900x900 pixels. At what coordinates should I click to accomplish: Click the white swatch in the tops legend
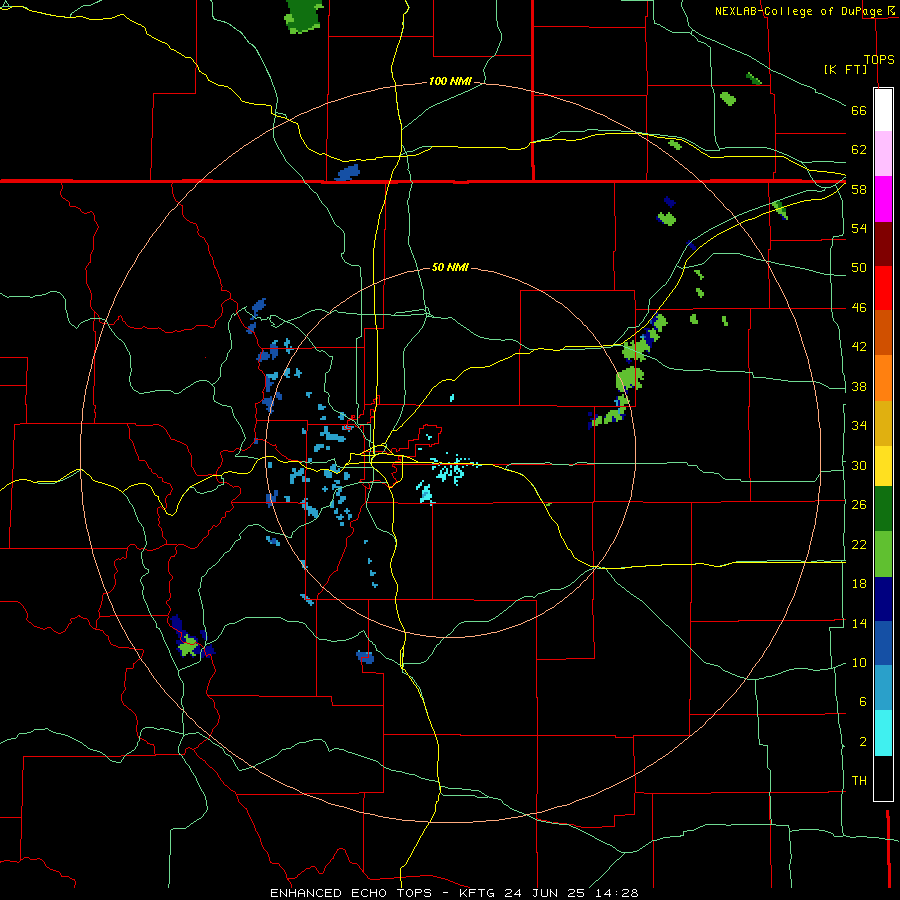(x=883, y=110)
